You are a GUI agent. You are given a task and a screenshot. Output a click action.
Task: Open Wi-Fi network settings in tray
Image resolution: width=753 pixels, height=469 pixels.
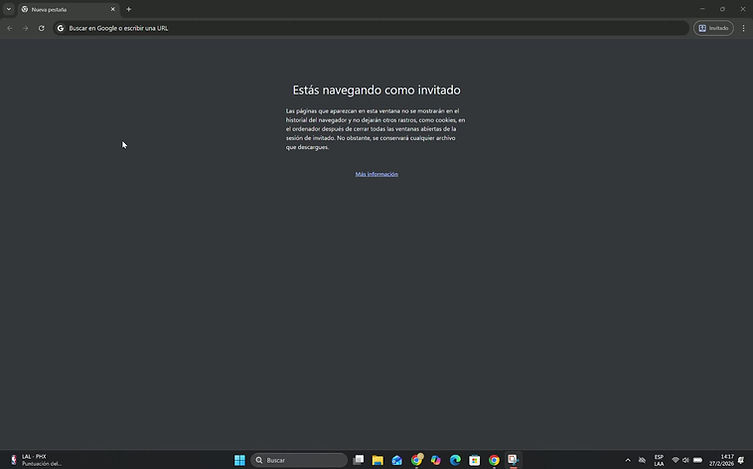pyautogui.click(x=675, y=460)
